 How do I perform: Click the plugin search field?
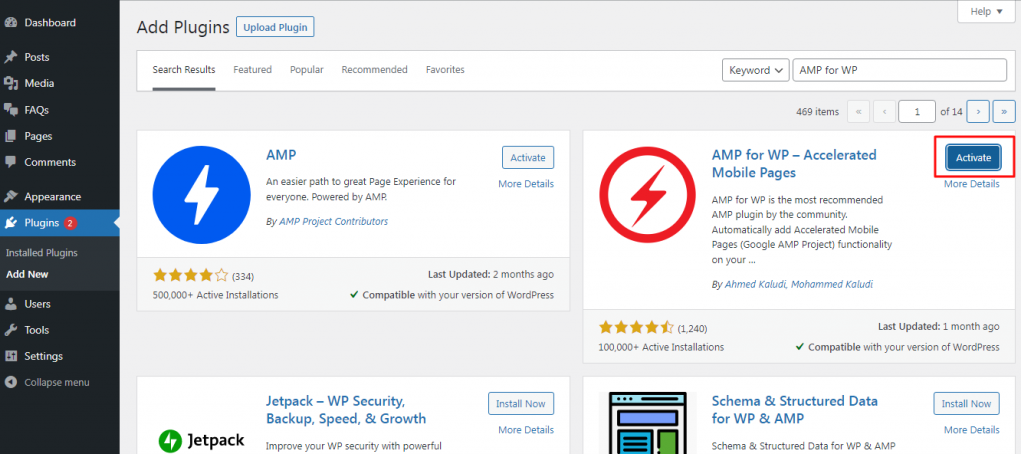899,70
